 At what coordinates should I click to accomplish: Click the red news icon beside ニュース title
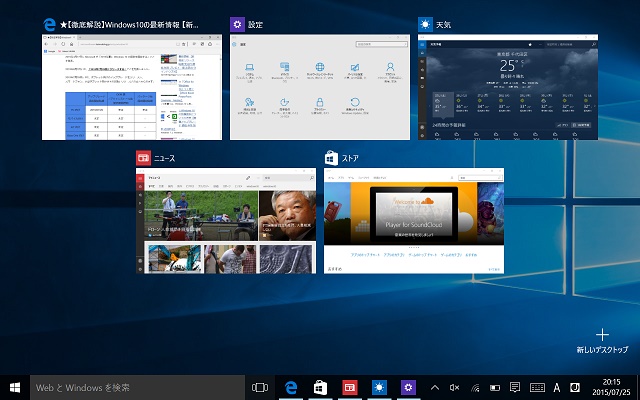click(143, 158)
